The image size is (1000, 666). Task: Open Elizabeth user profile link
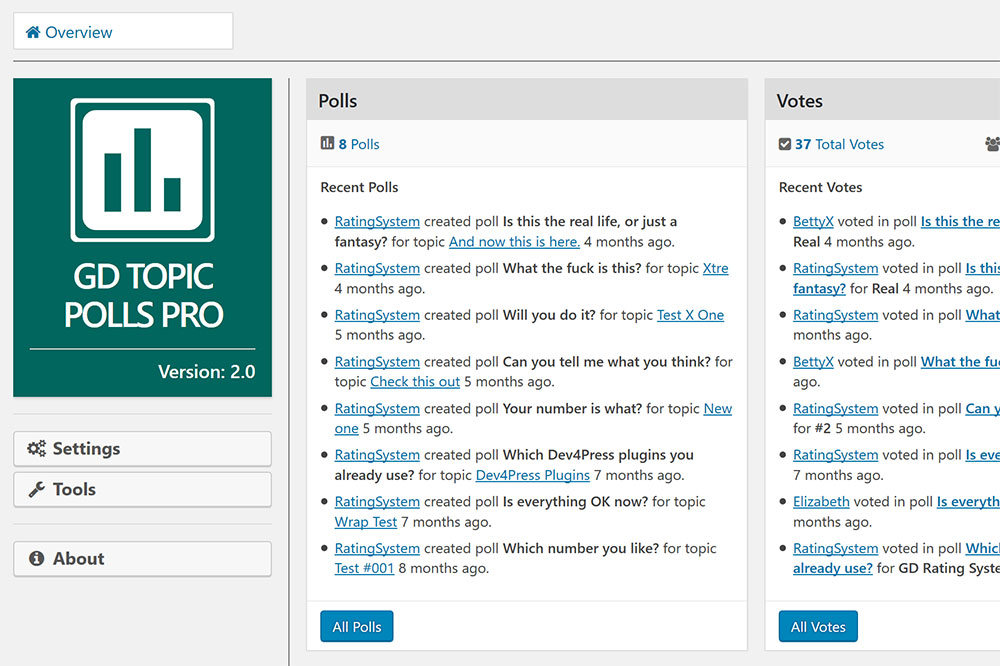tap(821, 502)
